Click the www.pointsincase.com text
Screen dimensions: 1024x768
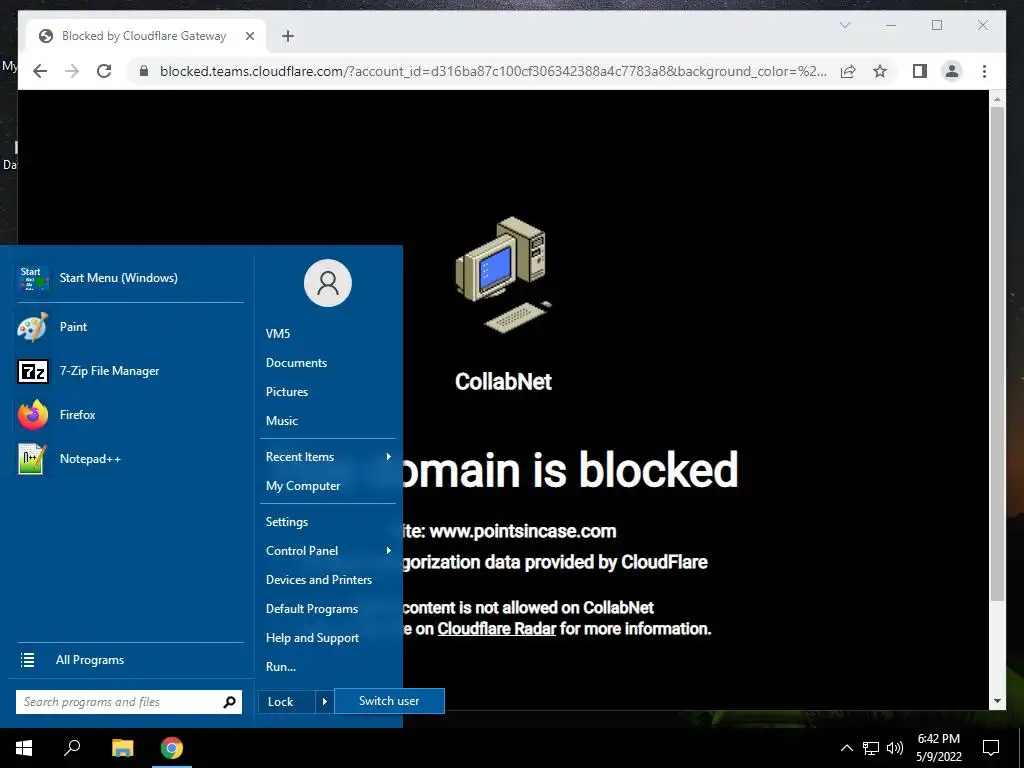(522, 531)
